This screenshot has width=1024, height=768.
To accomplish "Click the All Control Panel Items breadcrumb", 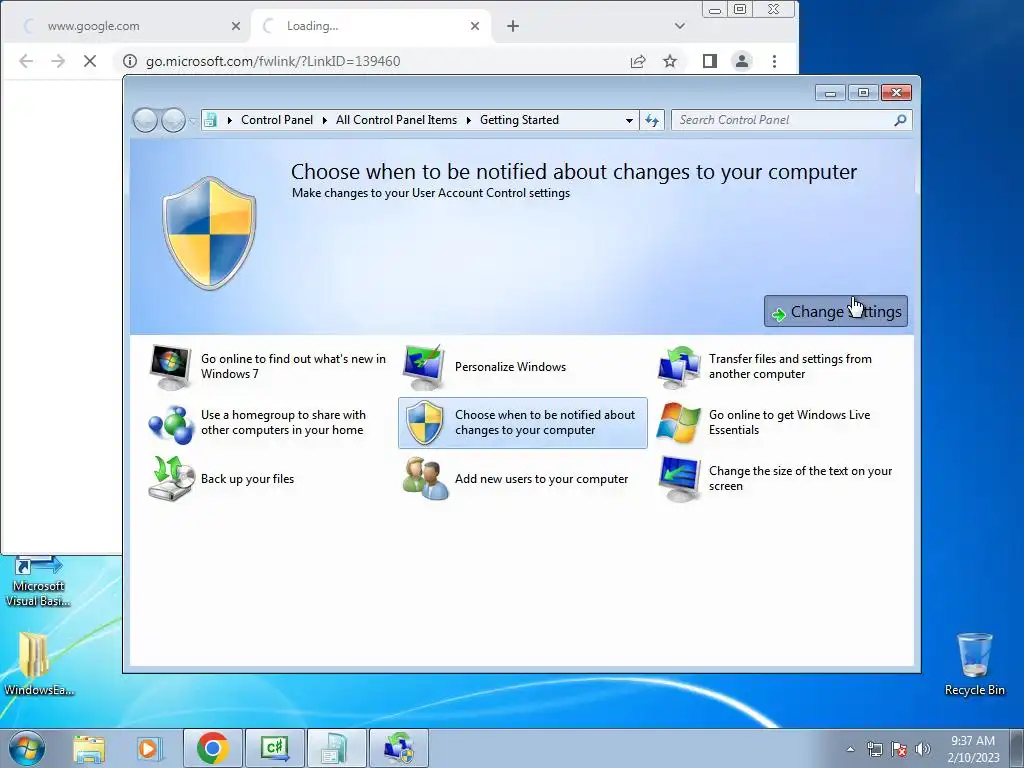I will [x=396, y=120].
